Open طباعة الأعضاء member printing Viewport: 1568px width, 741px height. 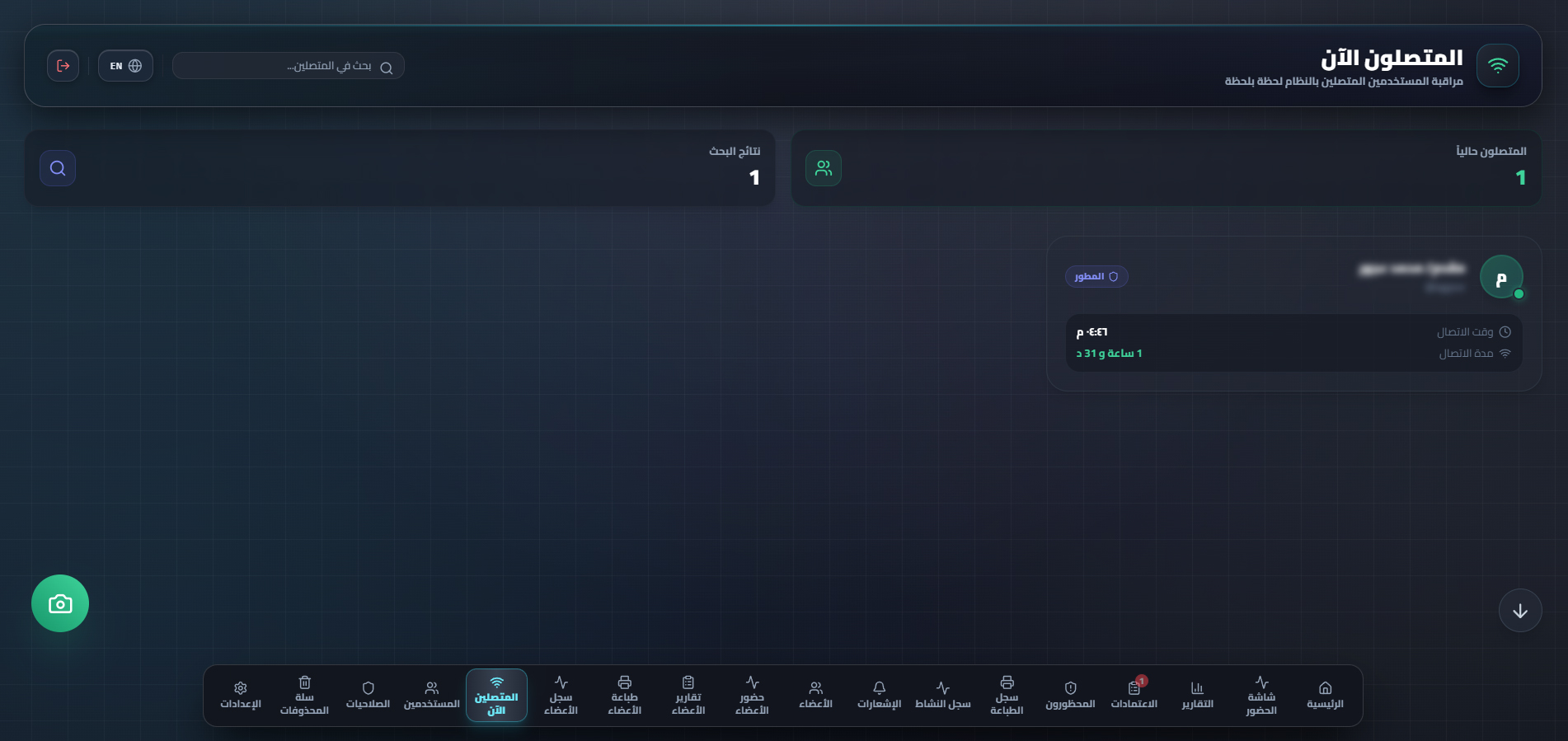(625, 696)
